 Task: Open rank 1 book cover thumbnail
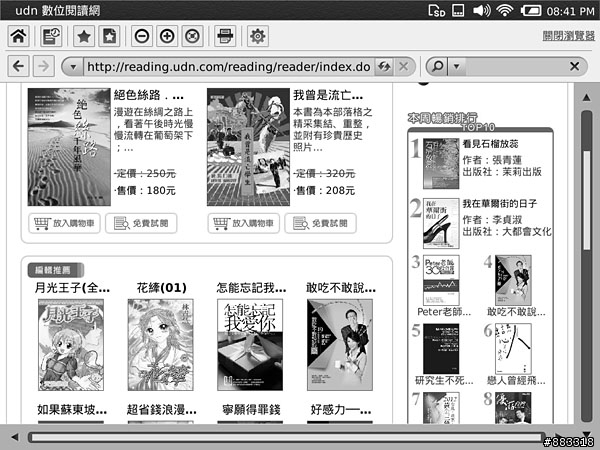pyautogui.click(x=441, y=163)
